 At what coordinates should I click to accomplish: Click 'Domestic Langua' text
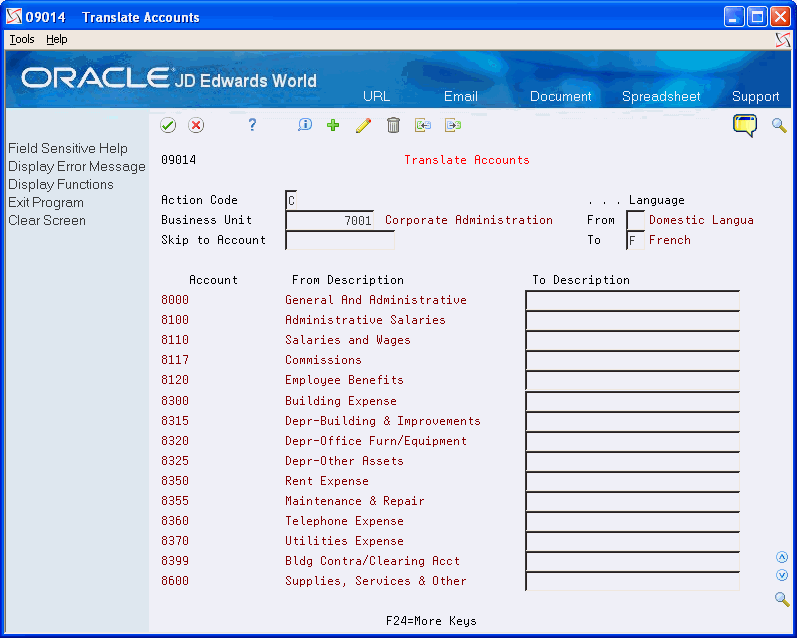tap(701, 220)
